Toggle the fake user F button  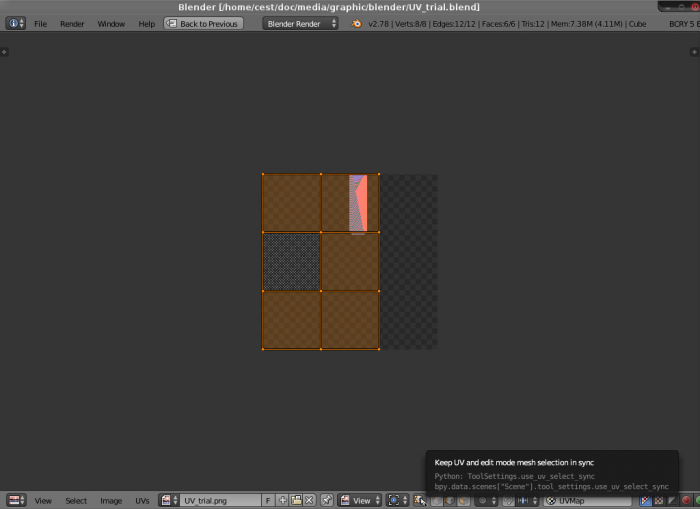(x=268, y=500)
